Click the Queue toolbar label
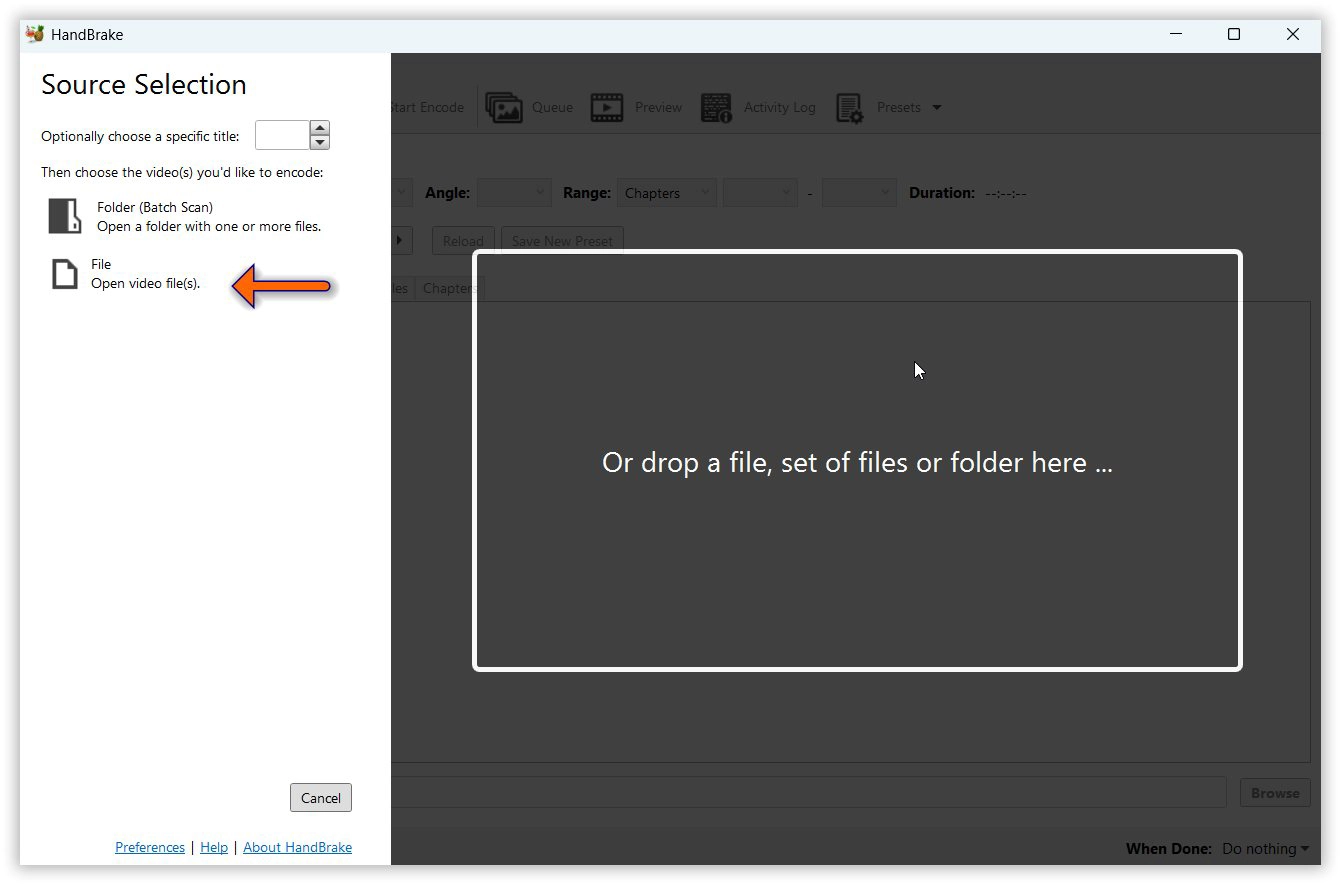 click(552, 107)
